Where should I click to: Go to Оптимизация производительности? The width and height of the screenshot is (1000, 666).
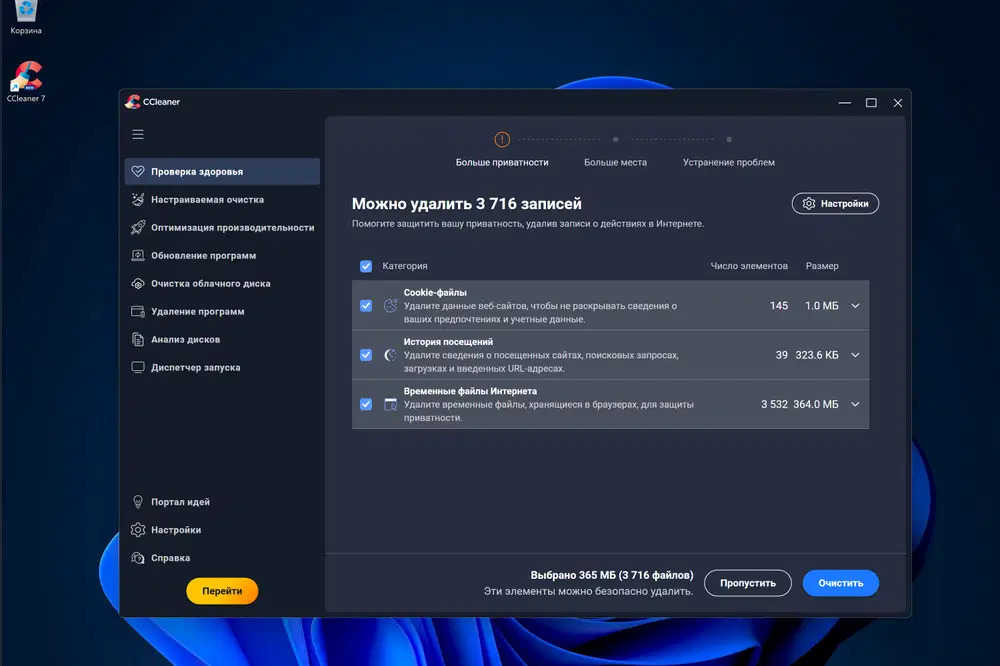(223, 228)
